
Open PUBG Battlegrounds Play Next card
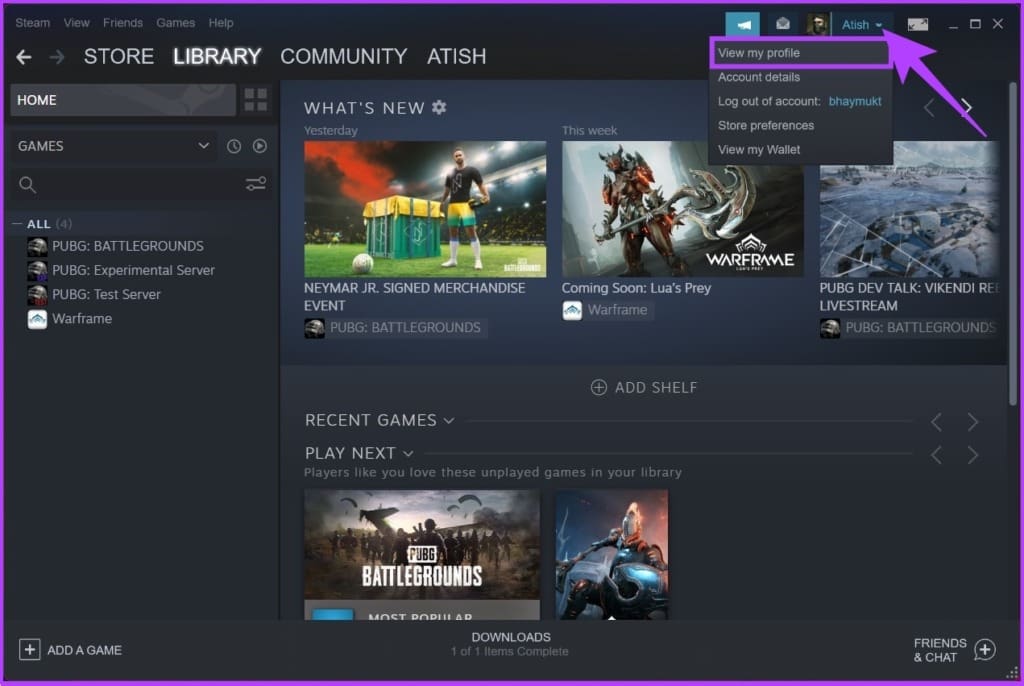[x=422, y=555]
